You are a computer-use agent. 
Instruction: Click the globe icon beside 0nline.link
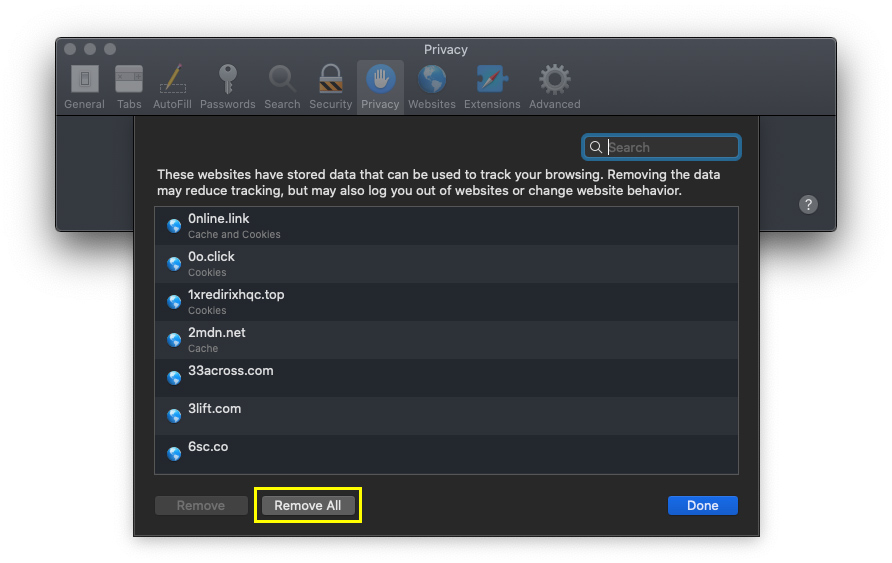(x=174, y=226)
